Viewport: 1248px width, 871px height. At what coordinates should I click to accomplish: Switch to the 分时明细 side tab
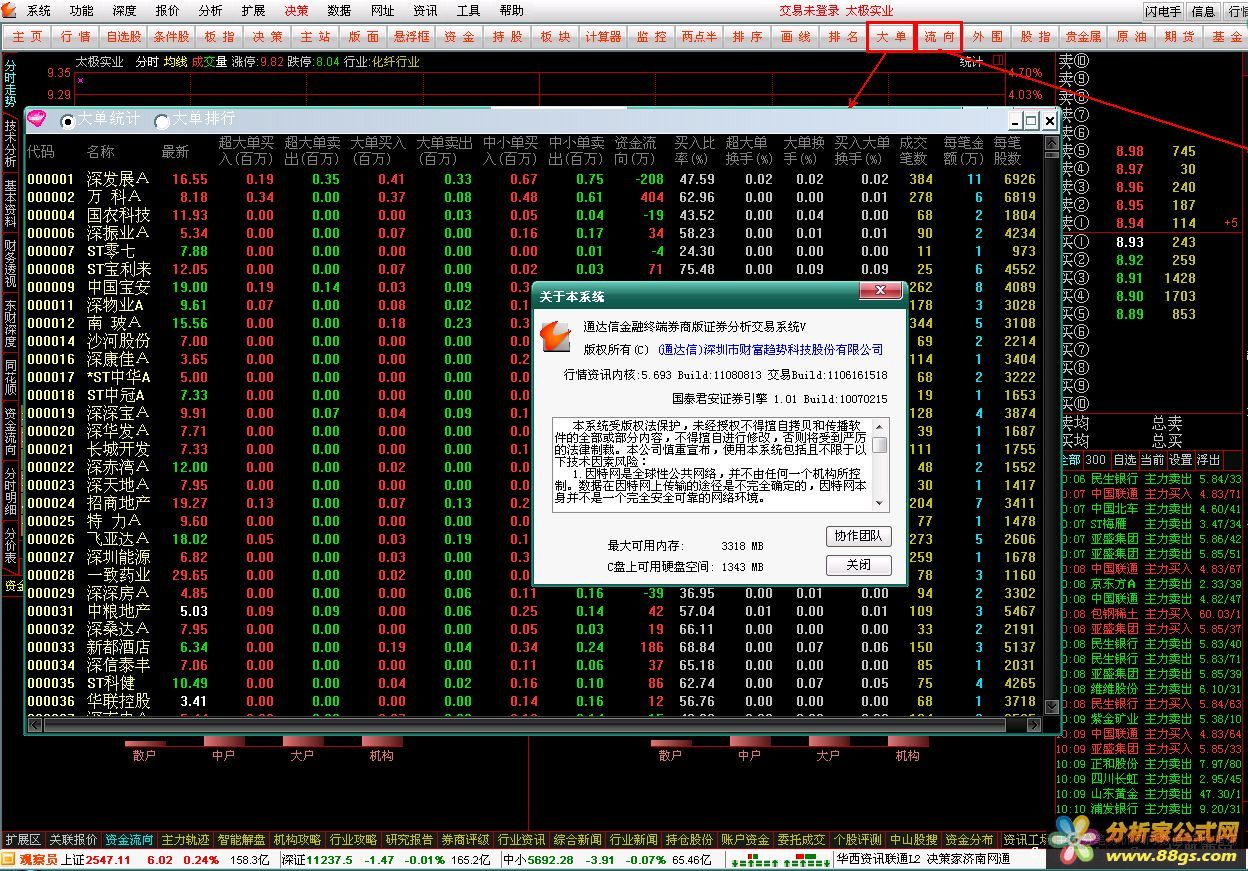10,491
